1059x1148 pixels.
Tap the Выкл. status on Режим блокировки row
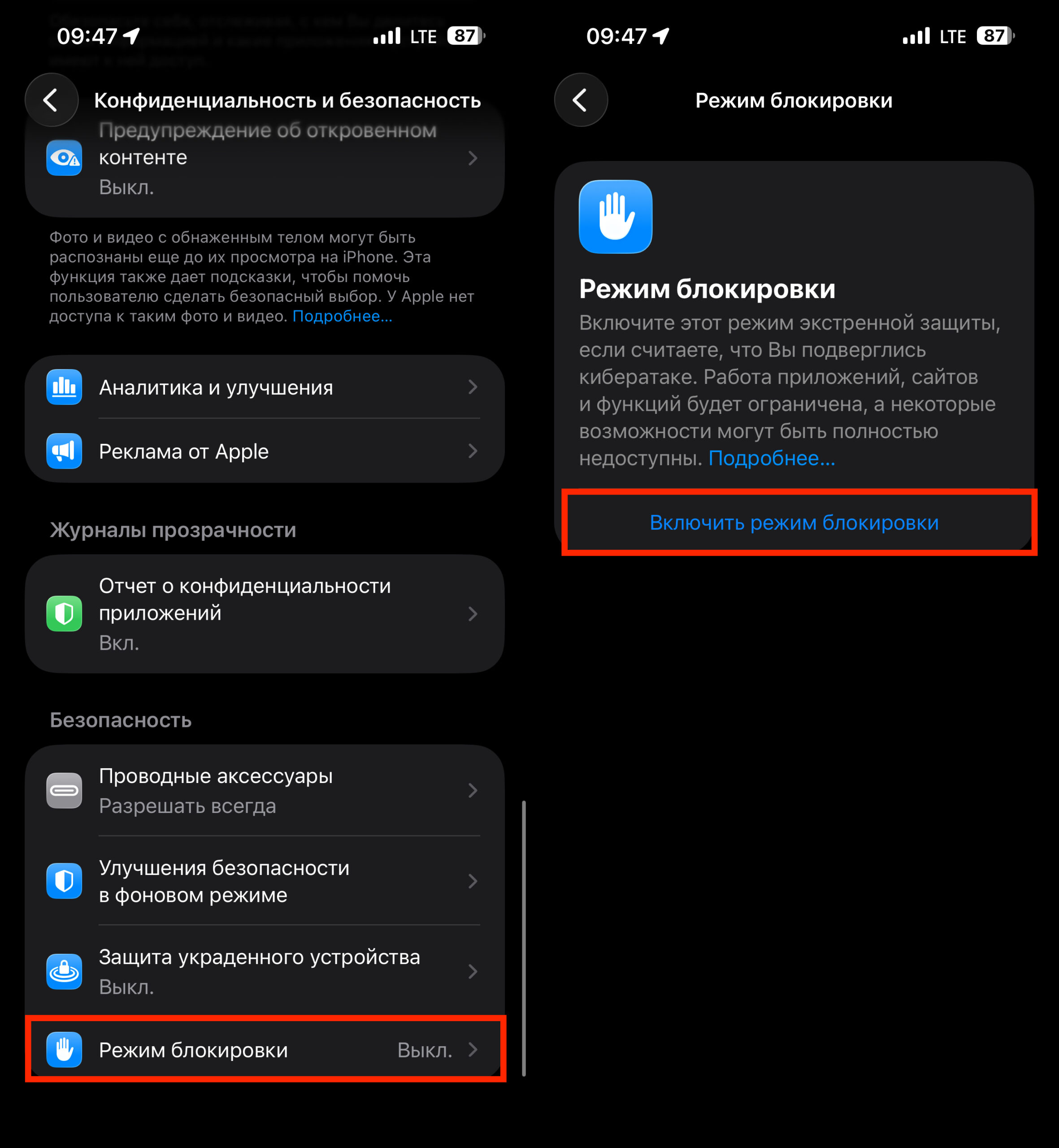coord(425,1050)
